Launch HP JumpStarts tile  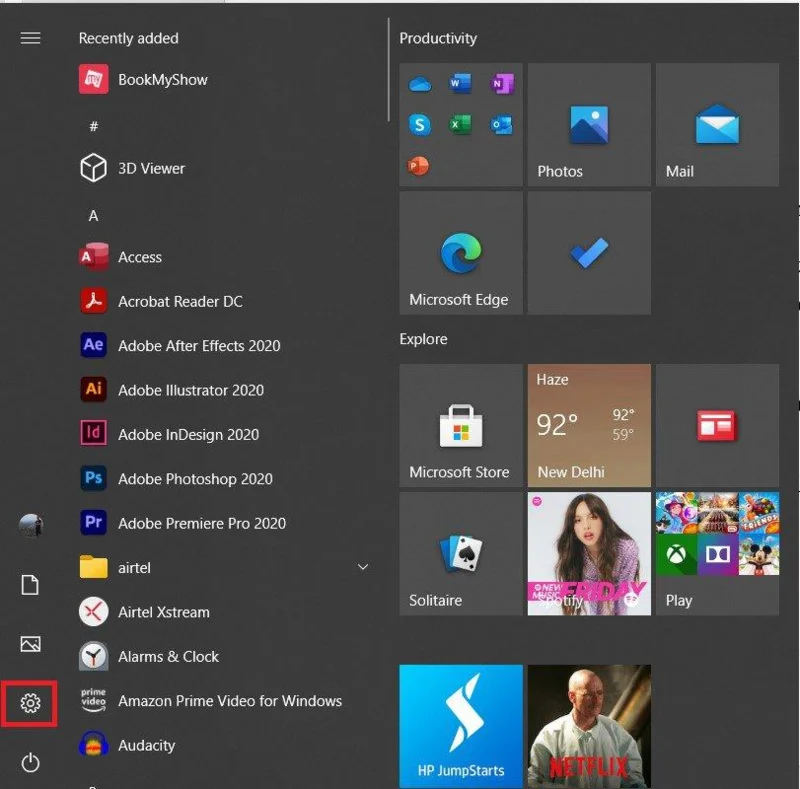click(x=461, y=726)
